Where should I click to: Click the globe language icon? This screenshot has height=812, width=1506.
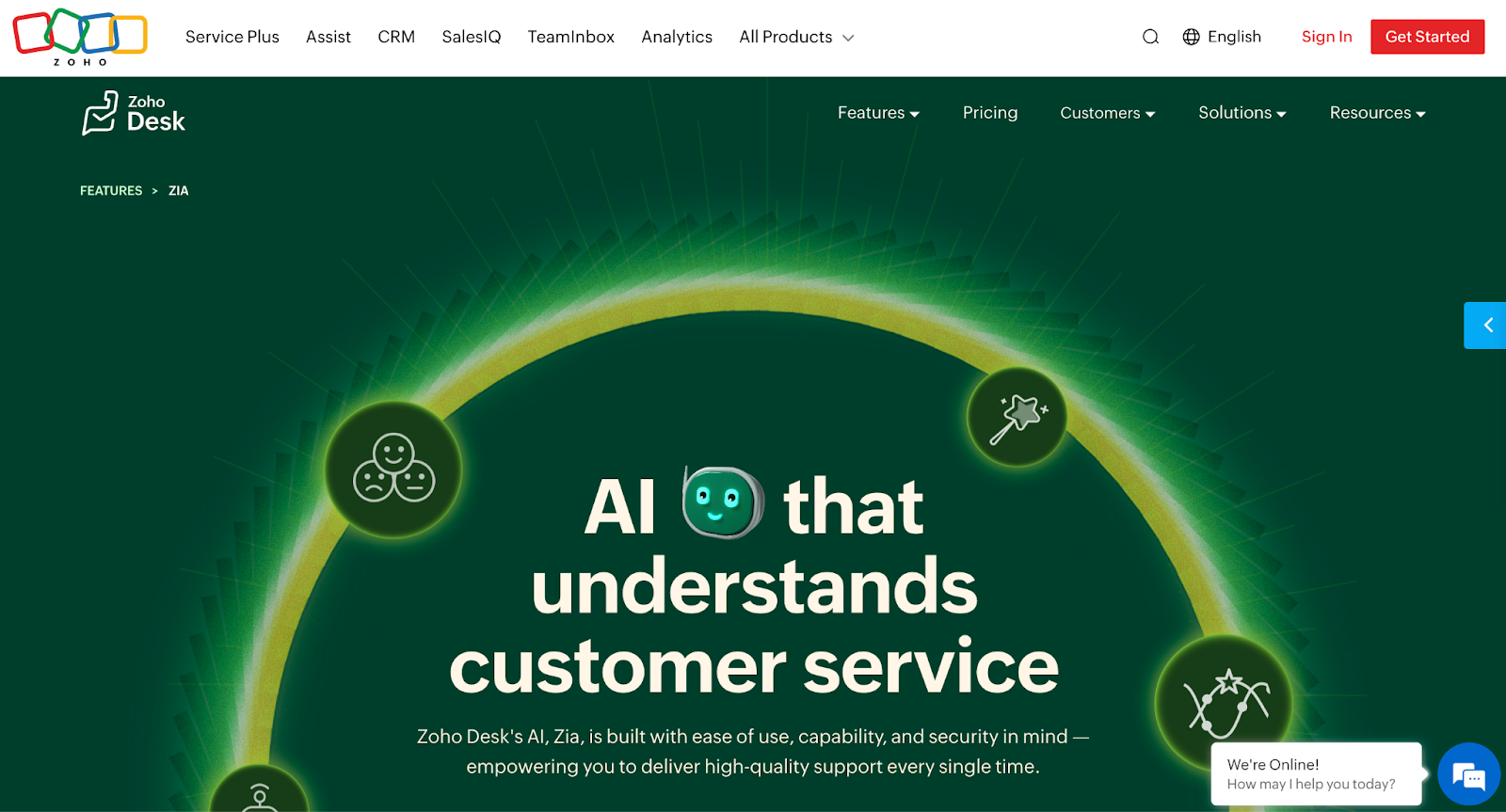pos(1191,37)
